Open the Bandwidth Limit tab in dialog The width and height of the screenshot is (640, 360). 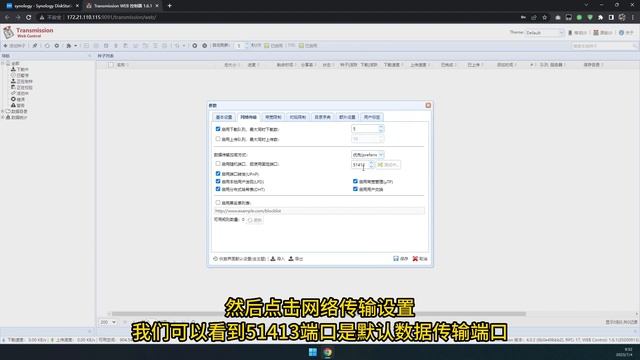click(x=273, y=117)
